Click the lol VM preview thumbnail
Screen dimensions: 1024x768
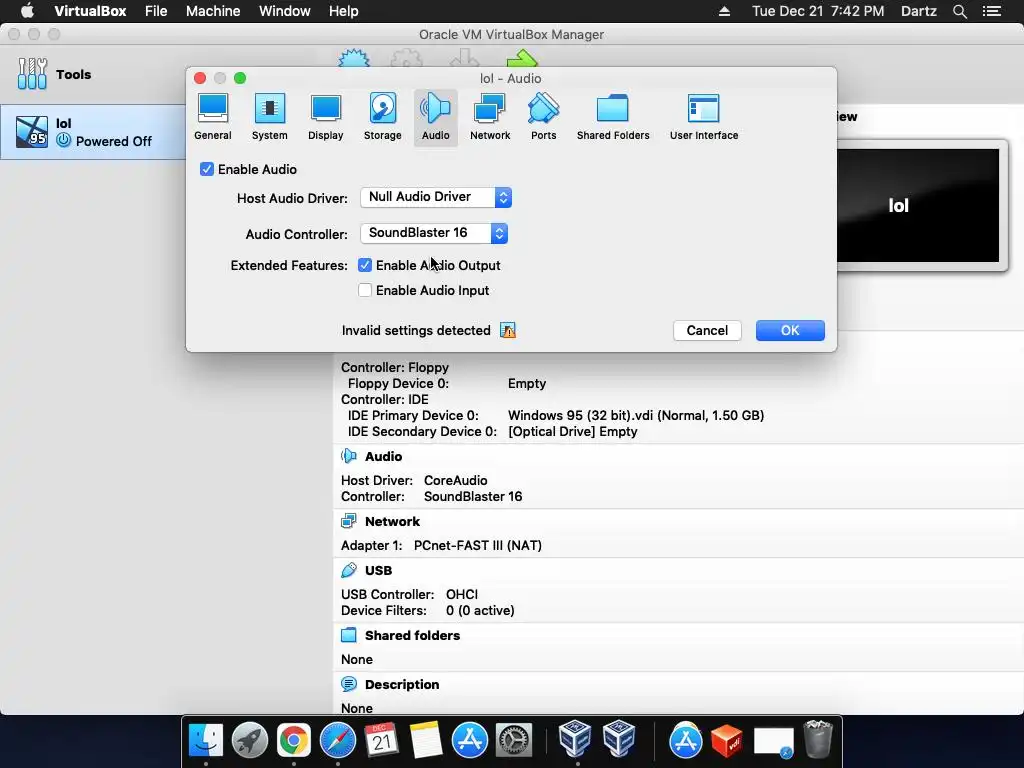pos(918,205)
